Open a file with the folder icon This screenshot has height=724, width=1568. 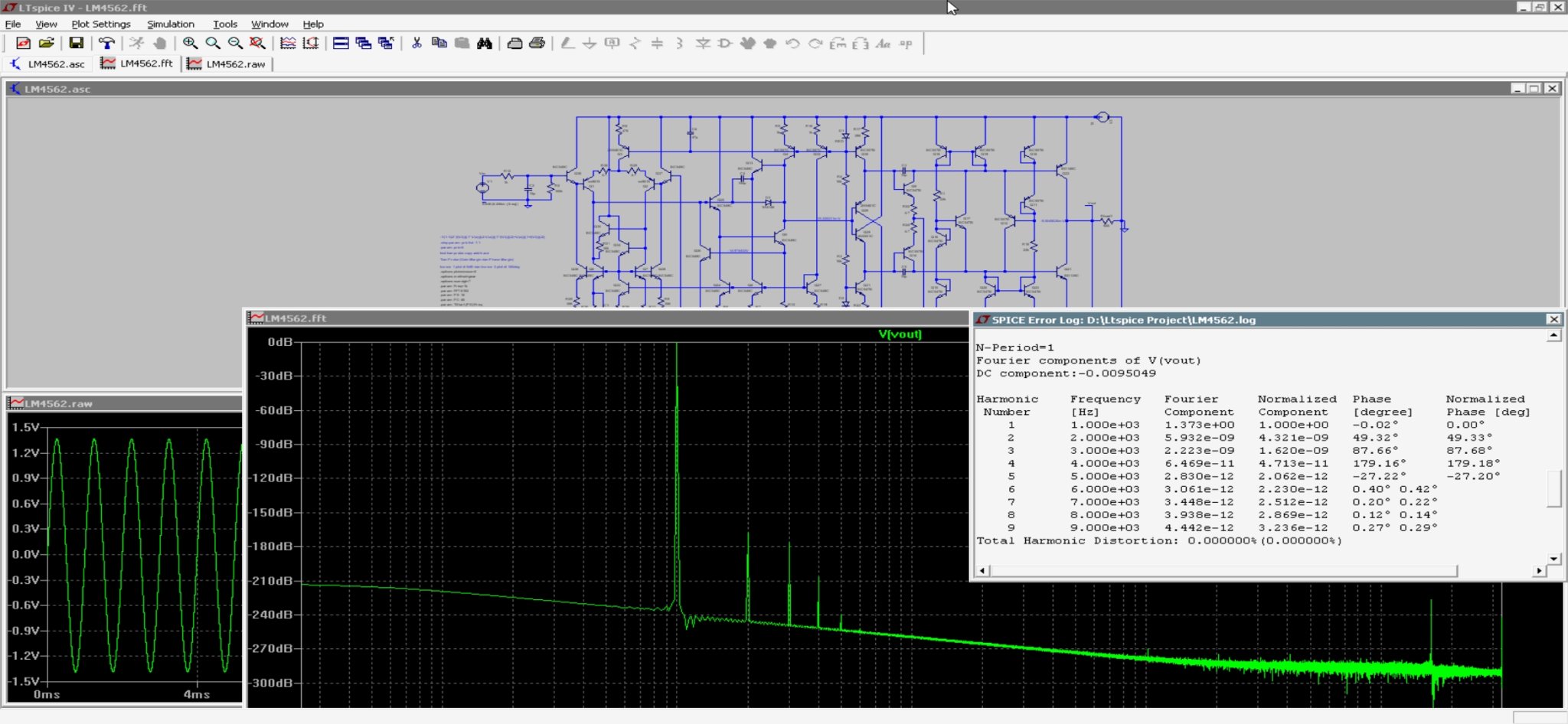pos(46,44)
